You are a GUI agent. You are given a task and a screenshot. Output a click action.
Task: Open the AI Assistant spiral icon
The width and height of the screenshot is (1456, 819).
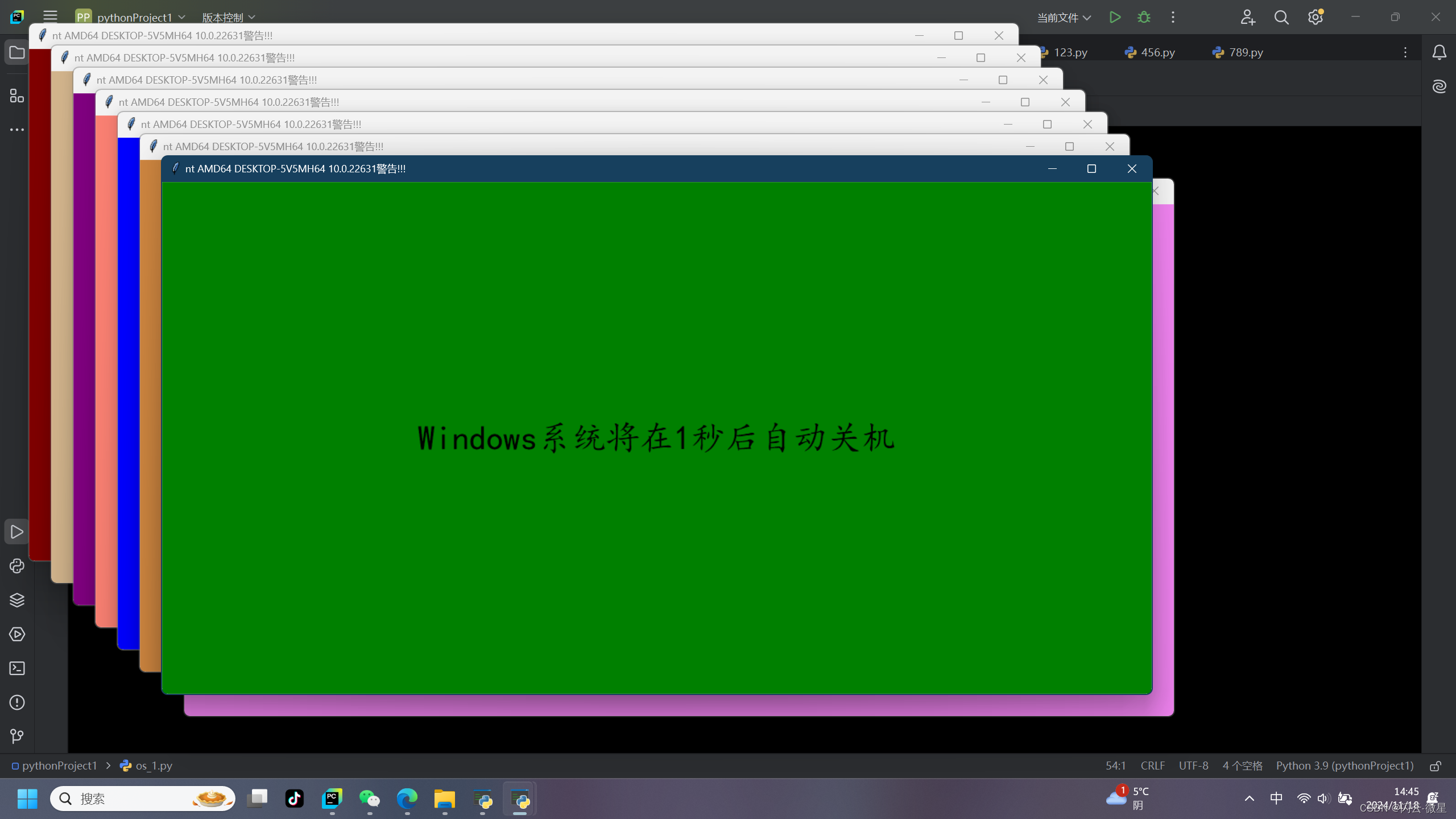(1439, 86)
